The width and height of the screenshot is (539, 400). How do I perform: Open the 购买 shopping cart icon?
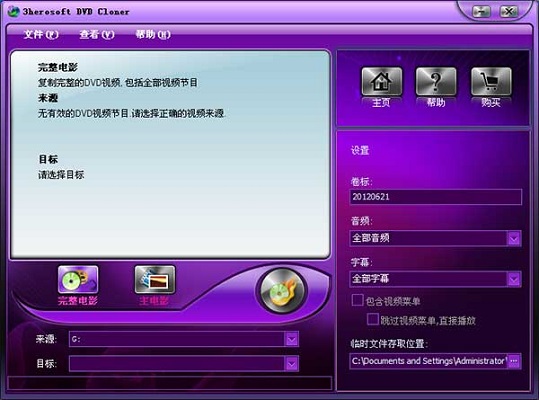(x=491, y=81)
